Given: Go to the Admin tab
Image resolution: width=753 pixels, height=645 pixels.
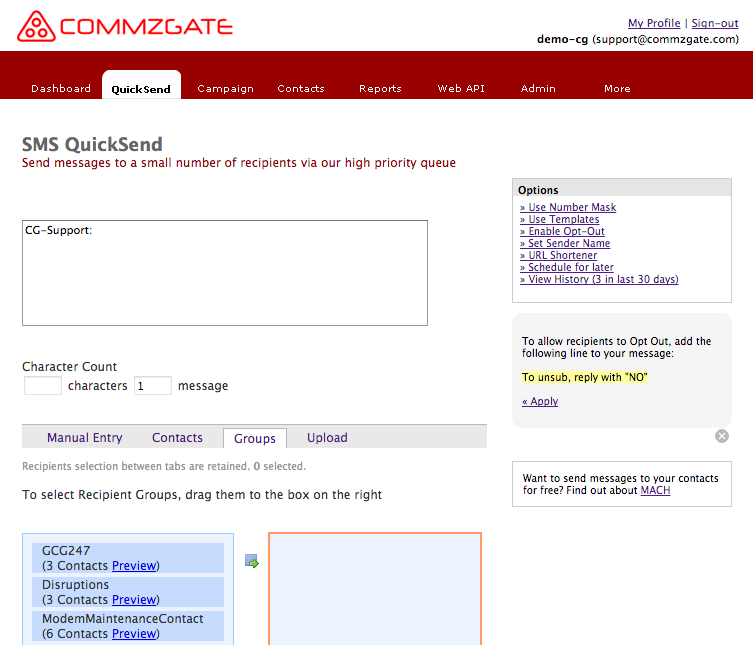Looking at the screenshot, I should 538,88.
